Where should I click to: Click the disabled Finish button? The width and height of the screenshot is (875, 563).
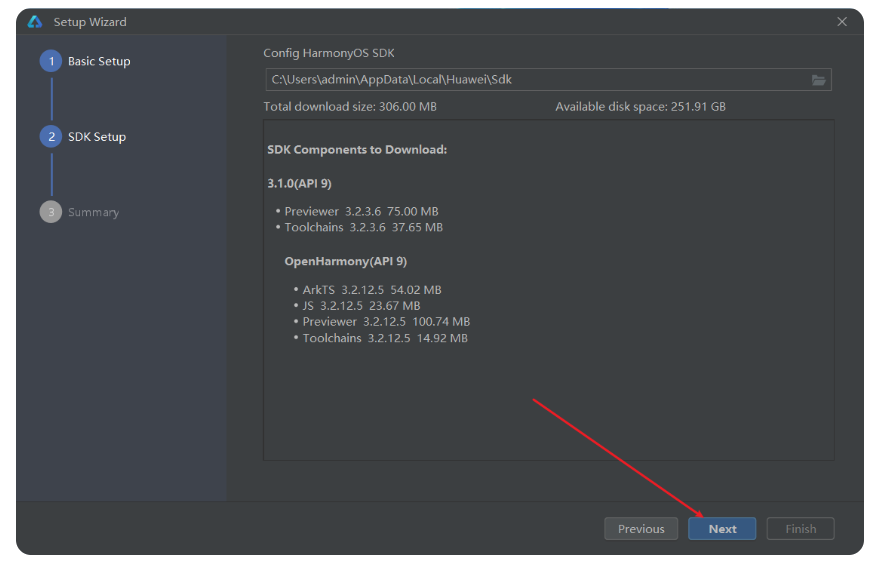coord(800,528)
